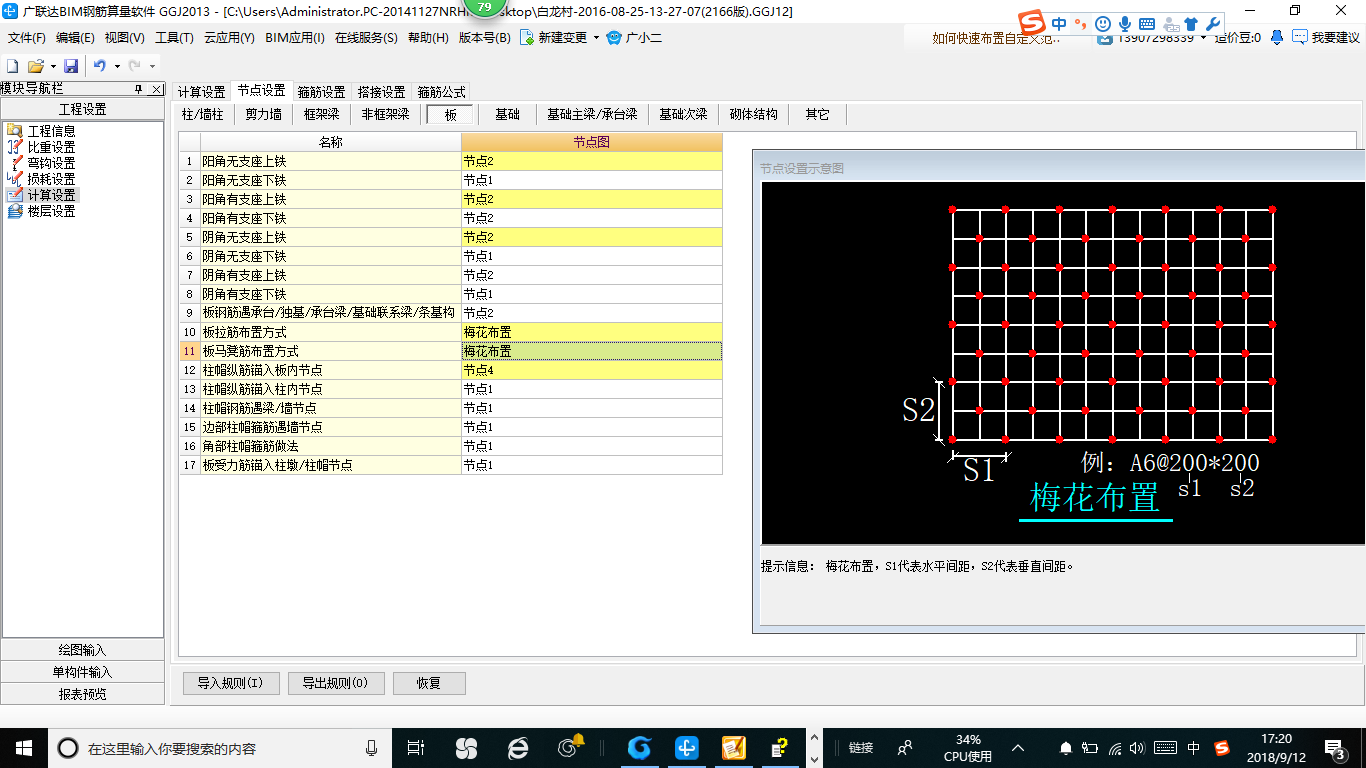This screenshot has height=768, width=1366.
Task: Open Task View on the taskbar
Action: click(416, 747)
